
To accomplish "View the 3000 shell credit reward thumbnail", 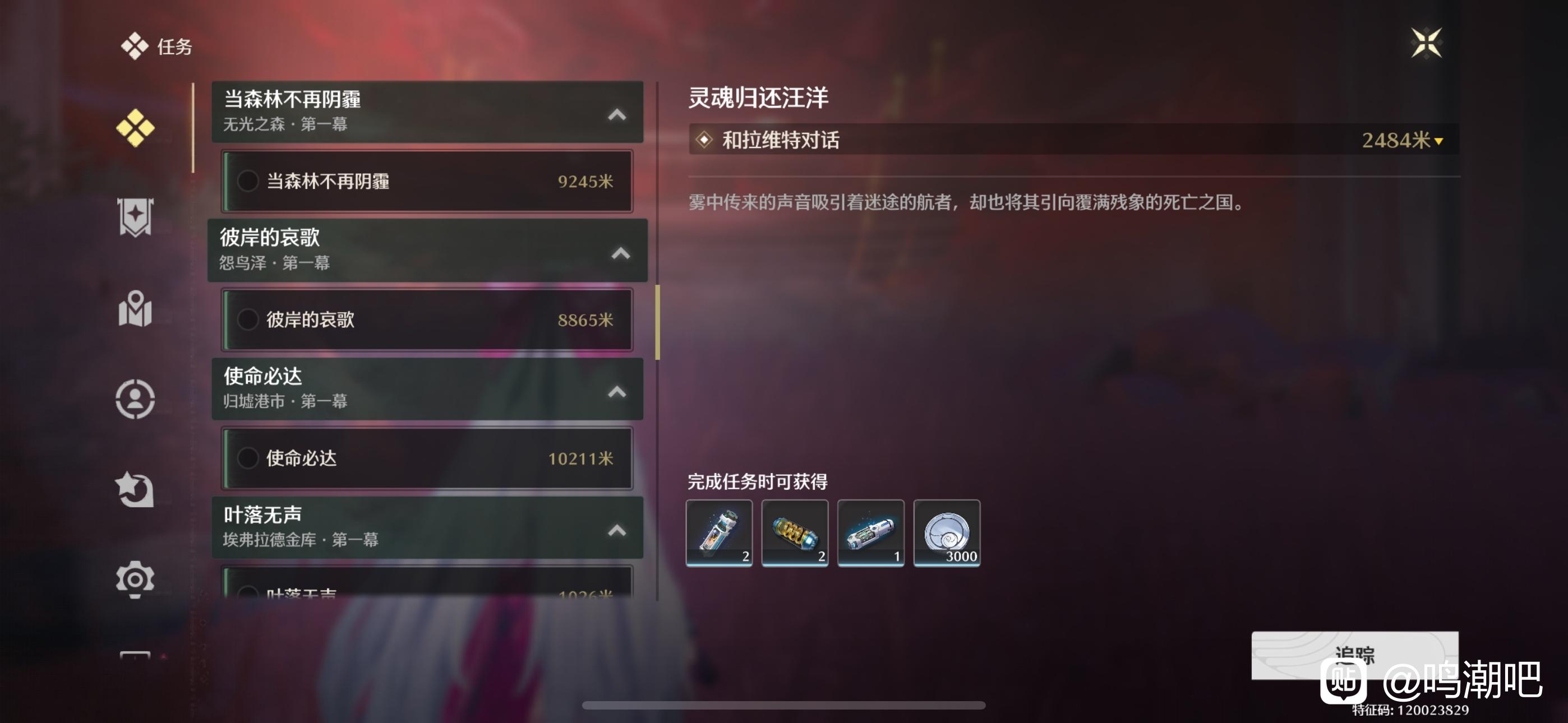I will pyautogui.click(x=947, y=533).
